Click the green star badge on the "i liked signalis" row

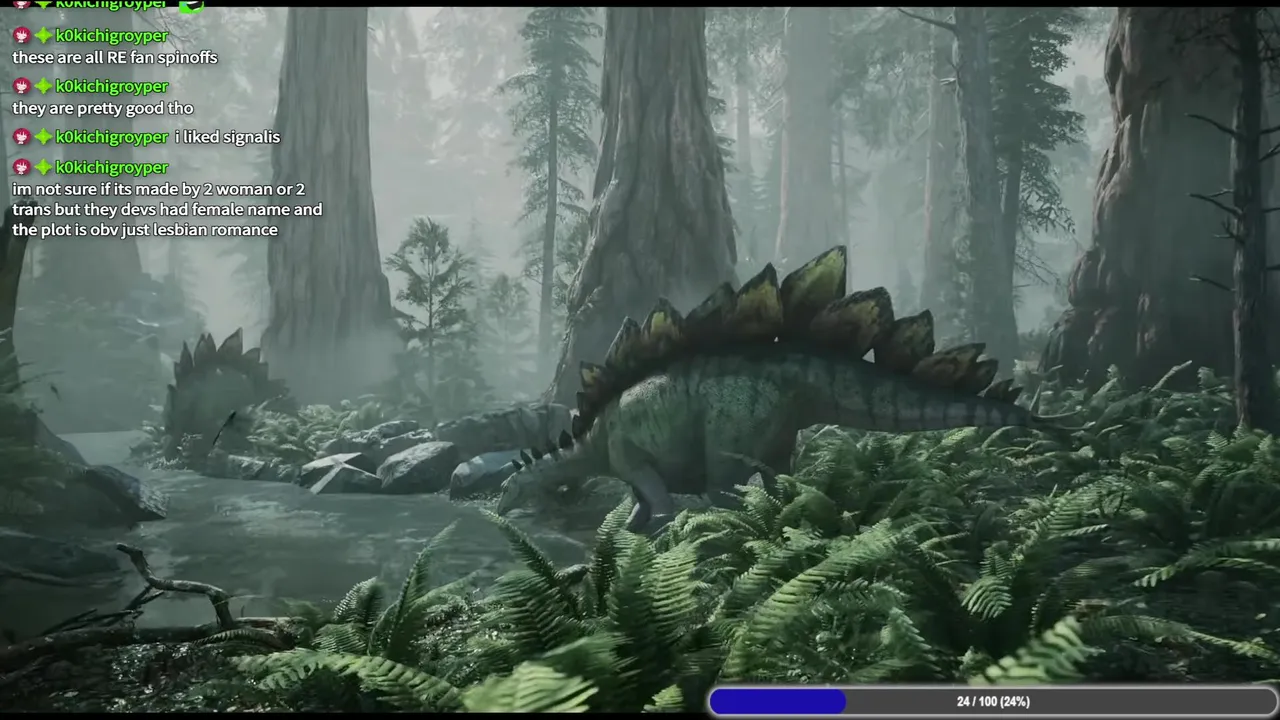[x=43, y=137]
